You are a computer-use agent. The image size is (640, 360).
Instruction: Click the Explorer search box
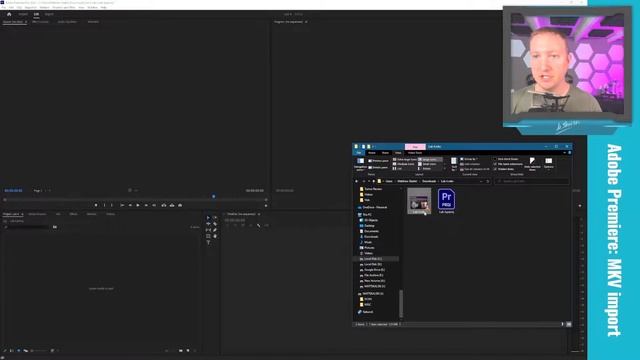click(532, 181)
